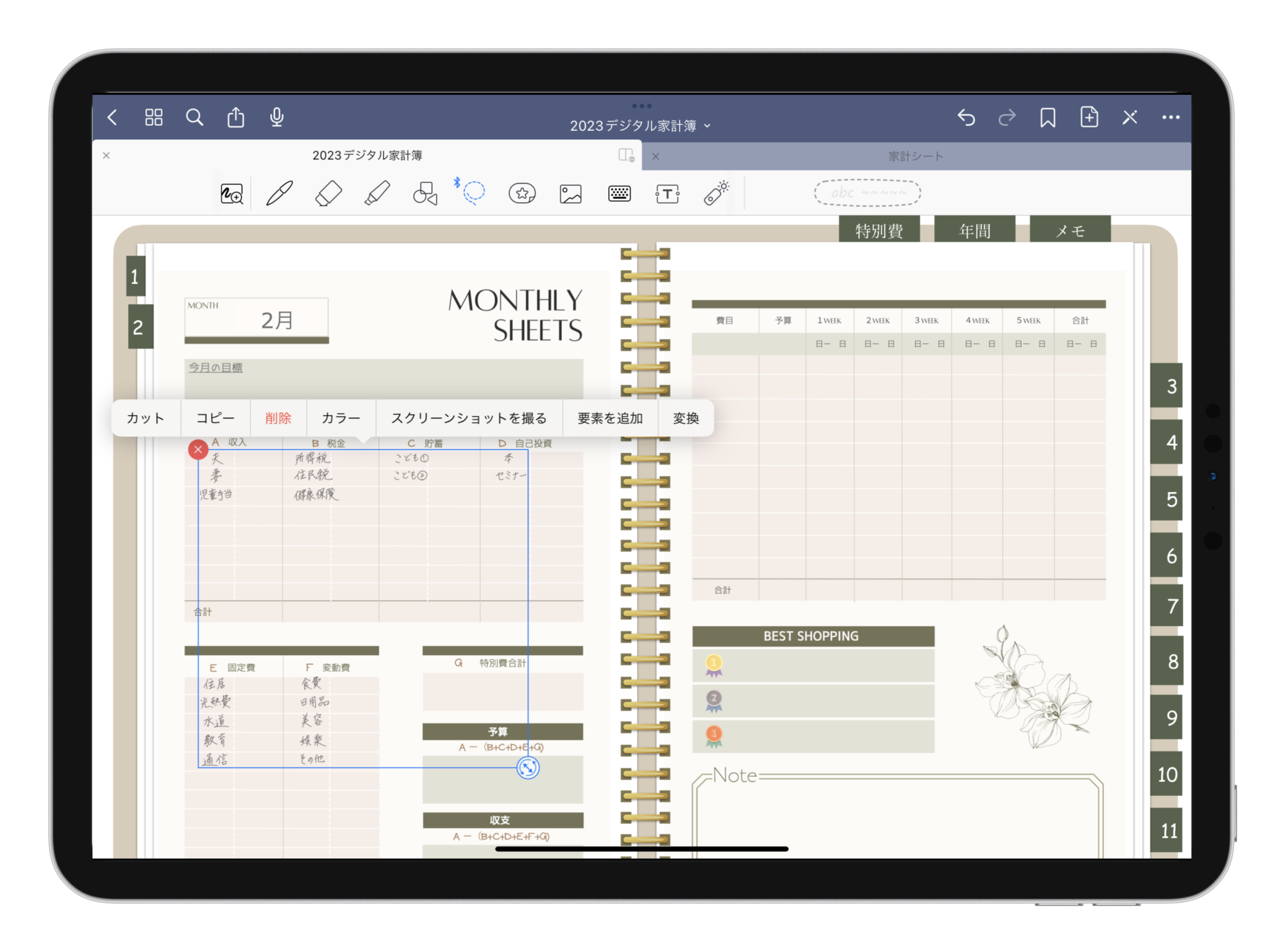This screenshot has width=1283, height=952.
Task: Open the Elements sticker tool
Action: (522, 193)
